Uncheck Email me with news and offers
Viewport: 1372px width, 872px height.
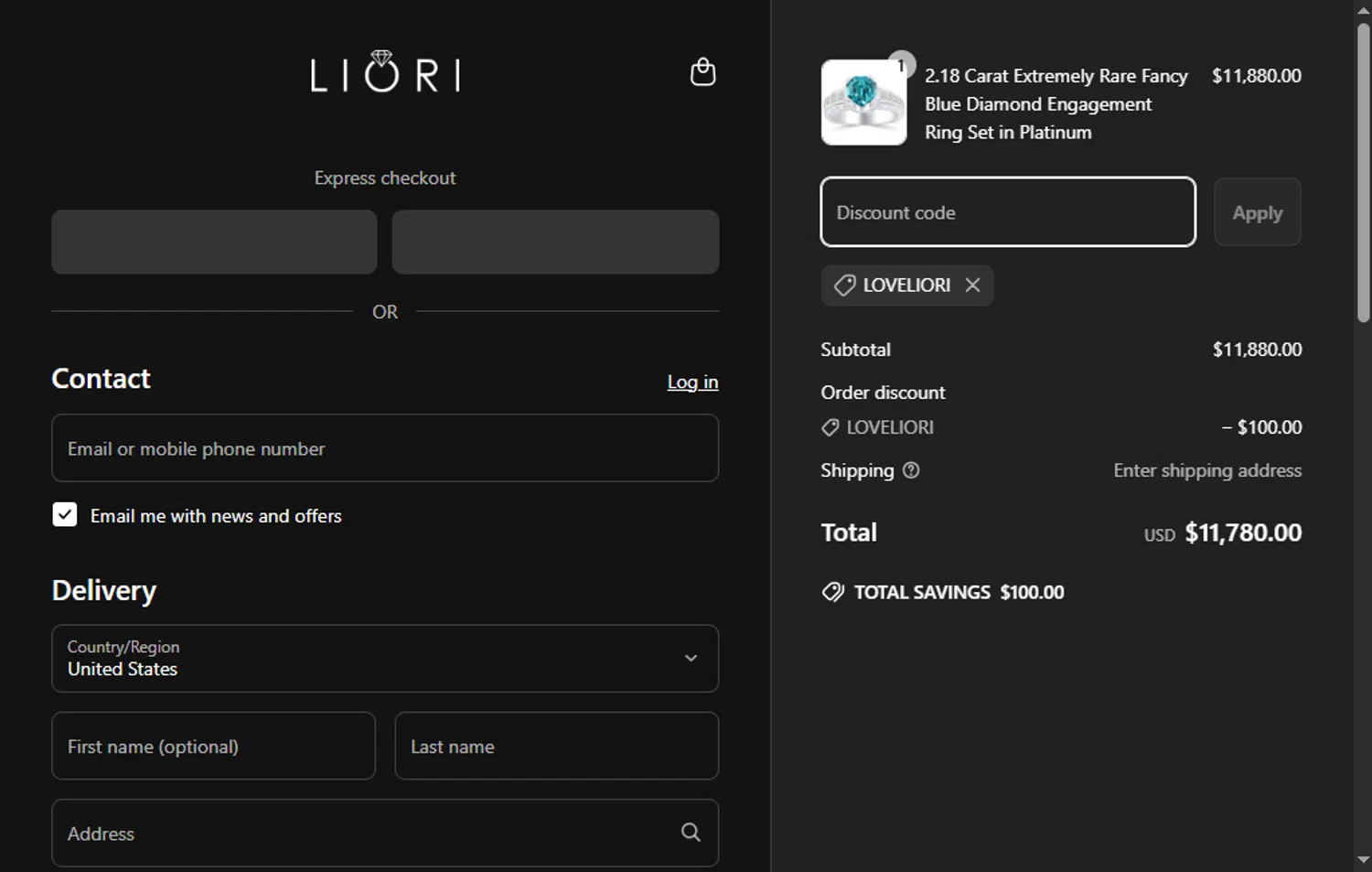[x=65, y=515]
